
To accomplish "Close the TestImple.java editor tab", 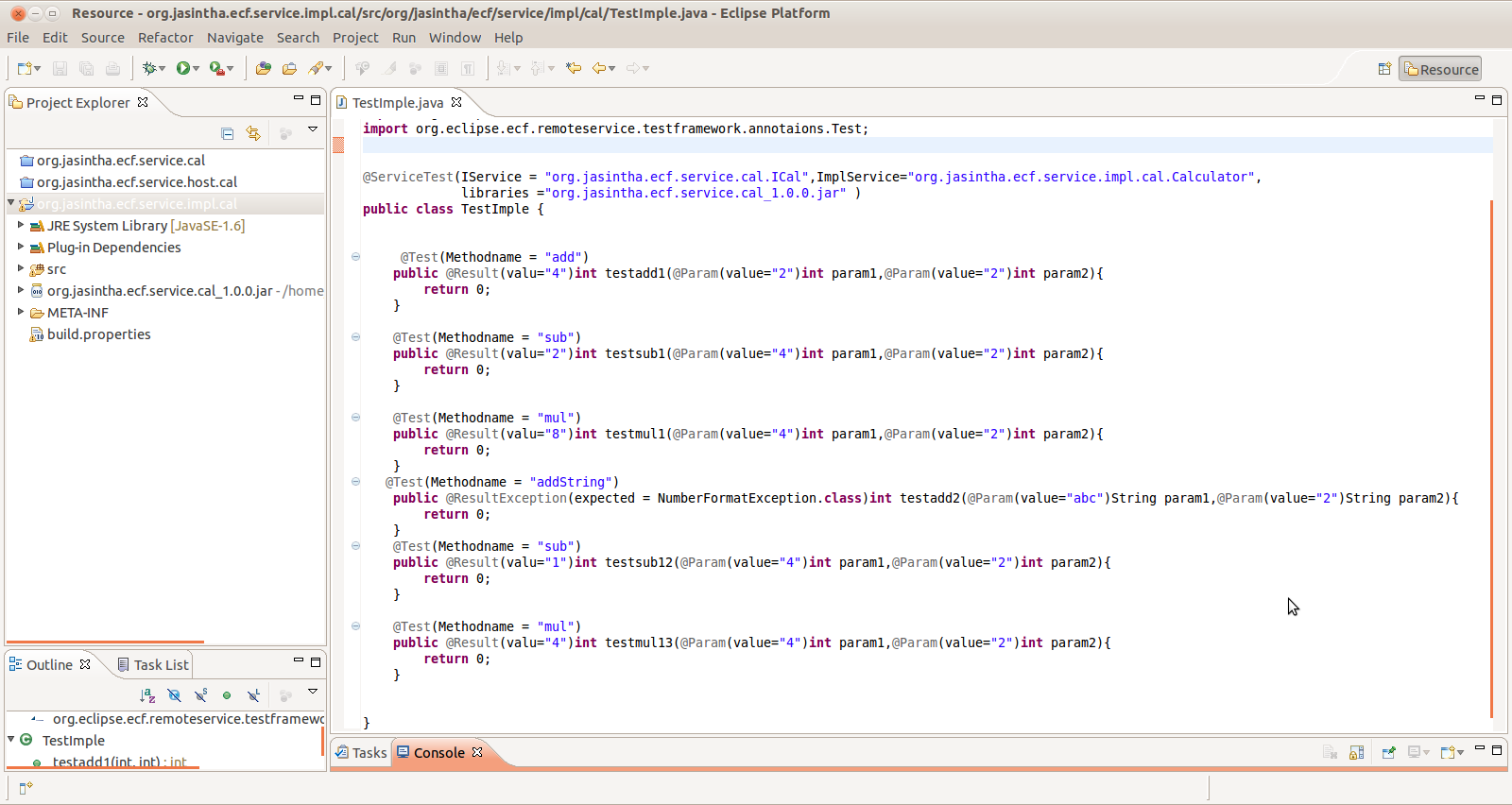I will tap(456, 102).
